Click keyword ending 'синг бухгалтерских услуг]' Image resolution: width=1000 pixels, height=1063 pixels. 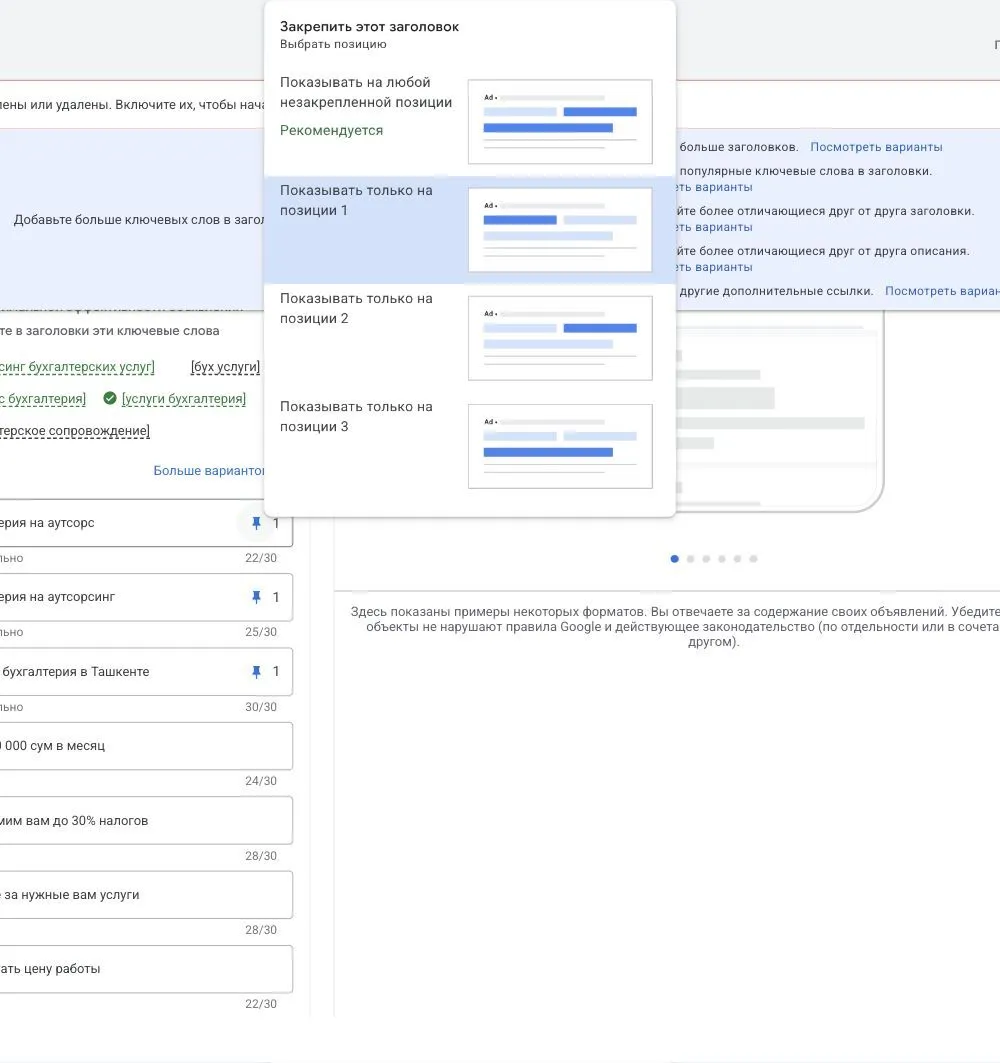coord(77,367)
